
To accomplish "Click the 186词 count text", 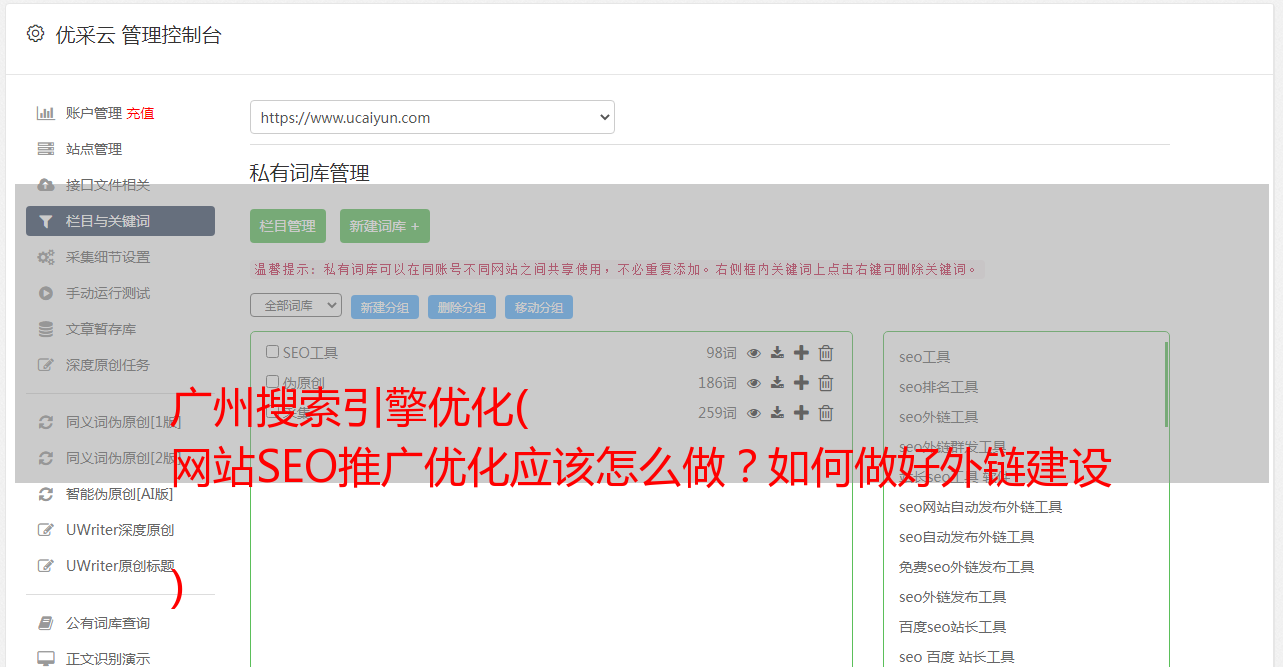I will pos(717,383).
